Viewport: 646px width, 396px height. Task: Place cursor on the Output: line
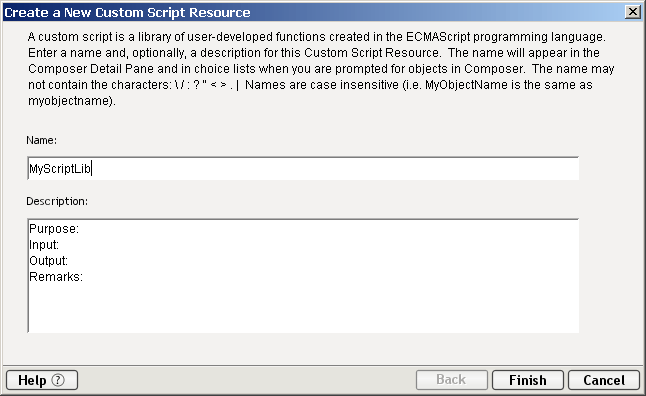49,261
